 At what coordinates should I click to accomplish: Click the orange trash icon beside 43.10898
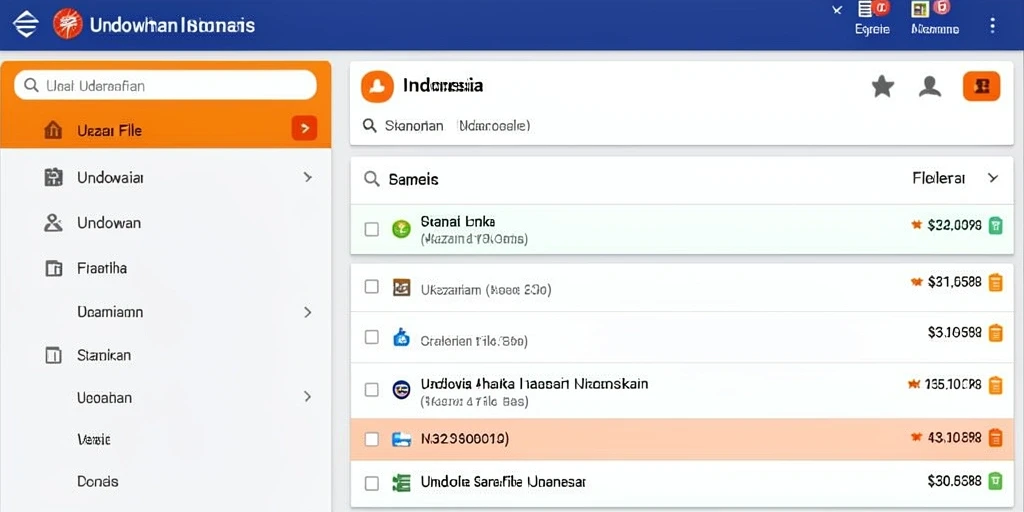995,437
